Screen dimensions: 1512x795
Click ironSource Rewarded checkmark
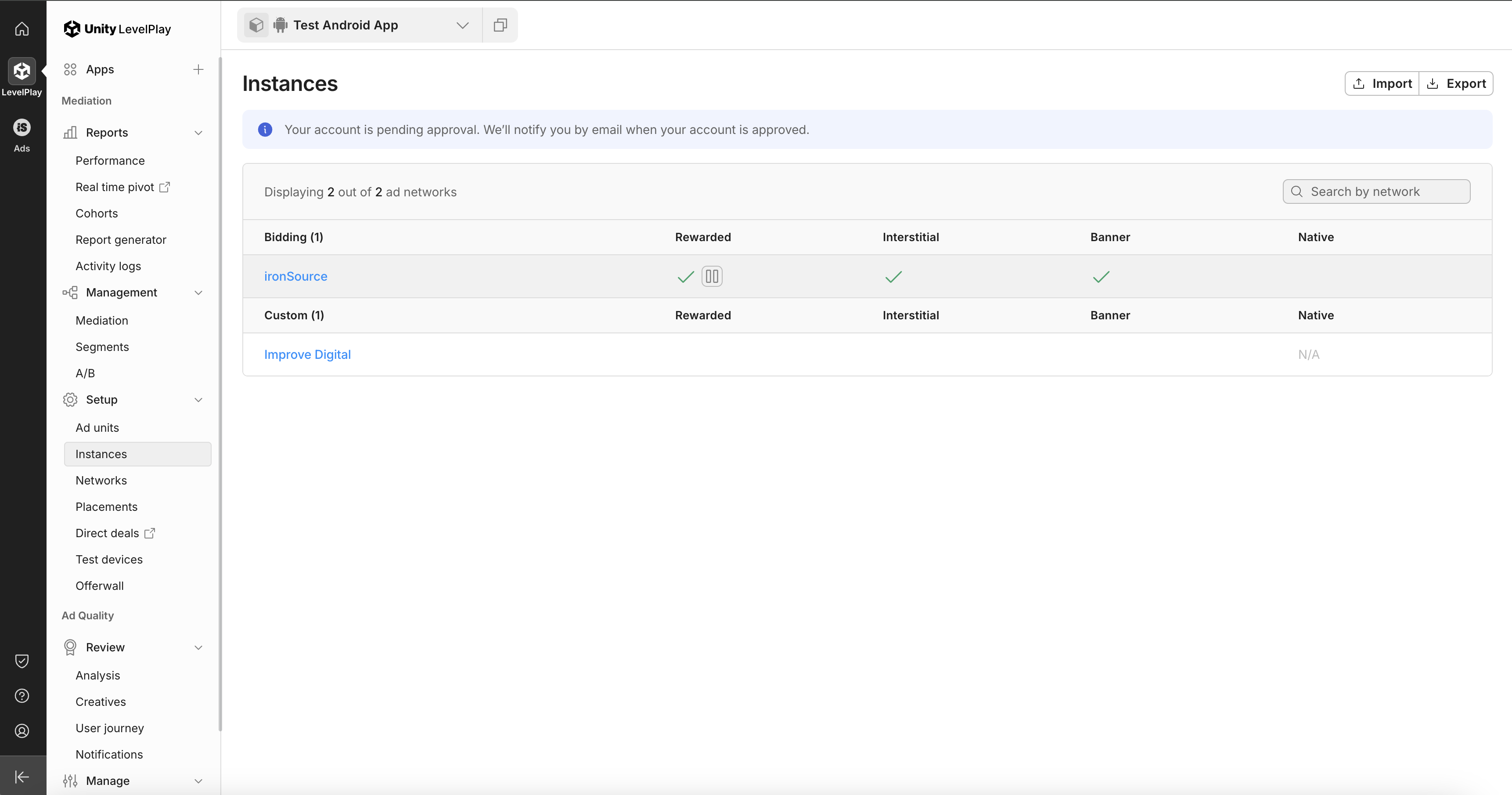click(686, 277)
